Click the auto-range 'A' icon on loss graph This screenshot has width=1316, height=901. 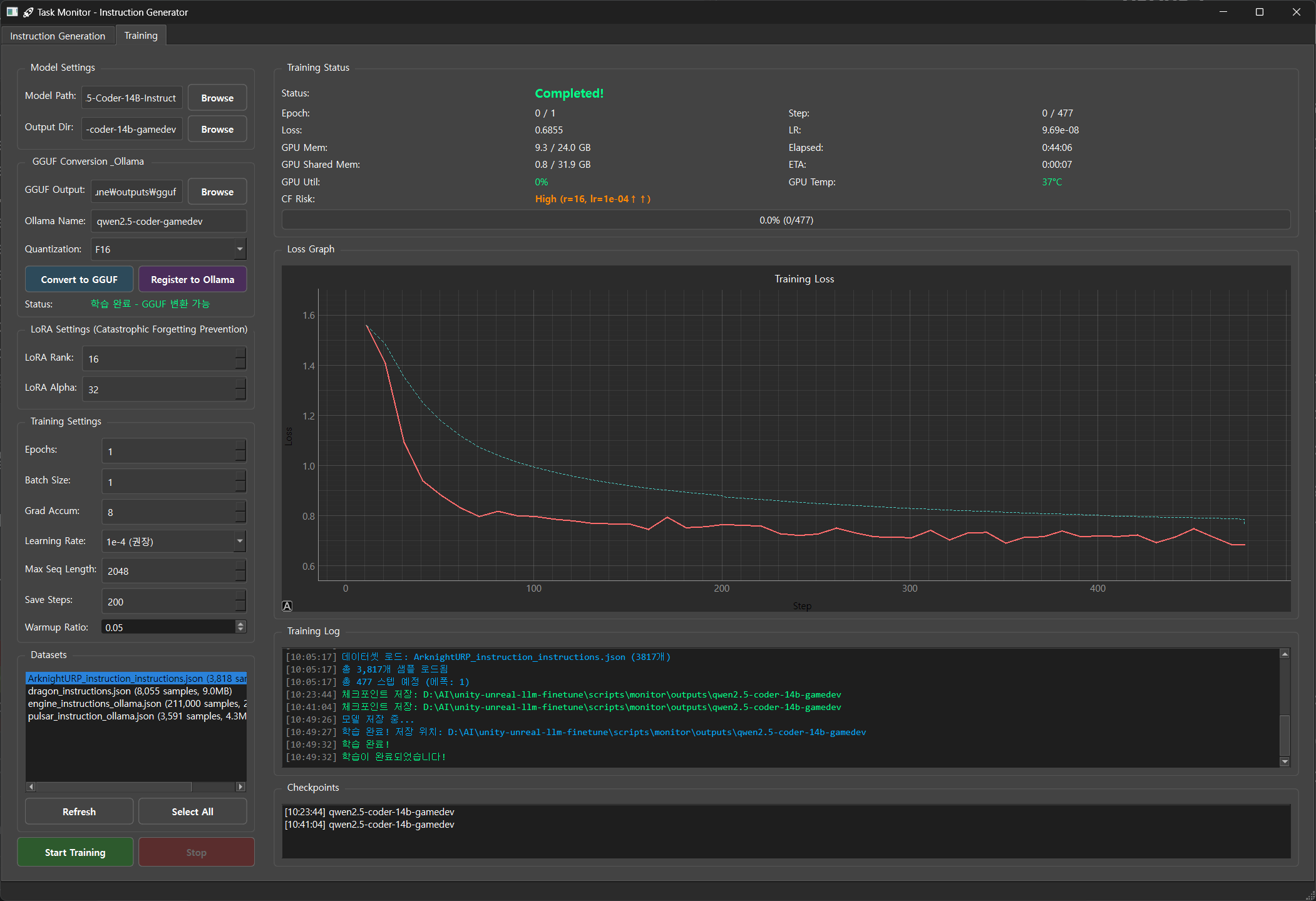click(287, 605)
